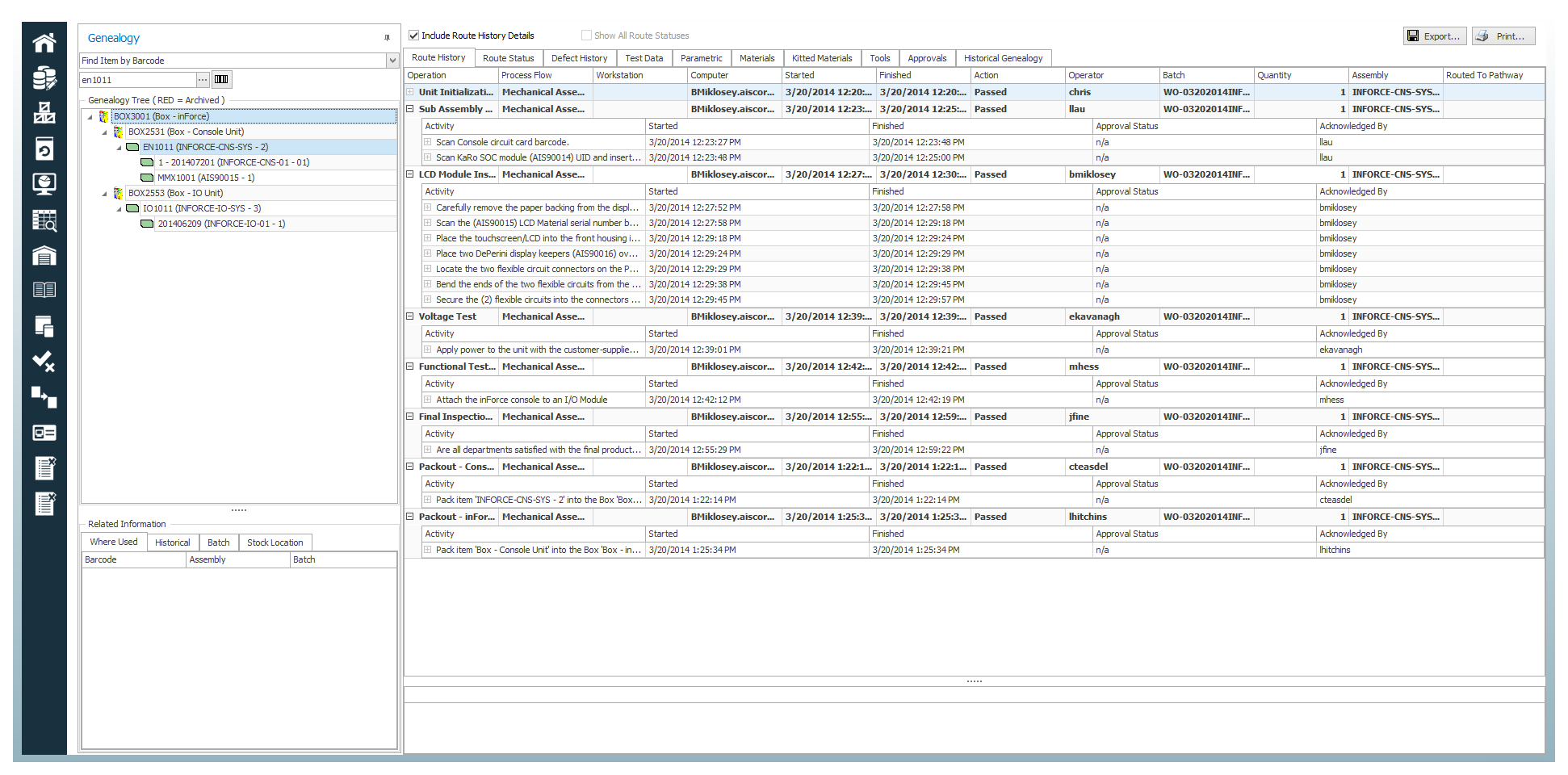Click the barcode scan button beside en1011
The height and width of the screenshot is (775, 1568).
coord(222,79)
